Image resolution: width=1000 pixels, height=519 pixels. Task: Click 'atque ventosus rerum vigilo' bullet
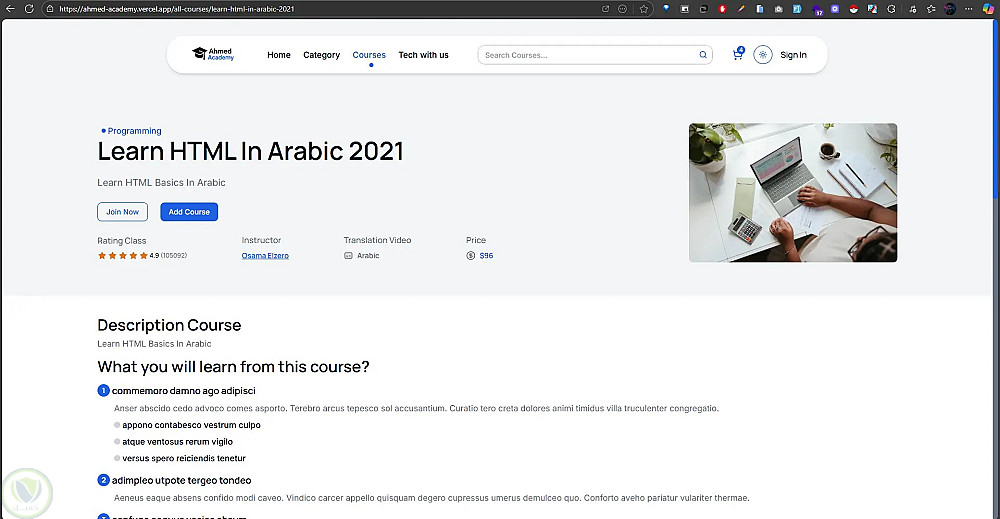point(177,442)
